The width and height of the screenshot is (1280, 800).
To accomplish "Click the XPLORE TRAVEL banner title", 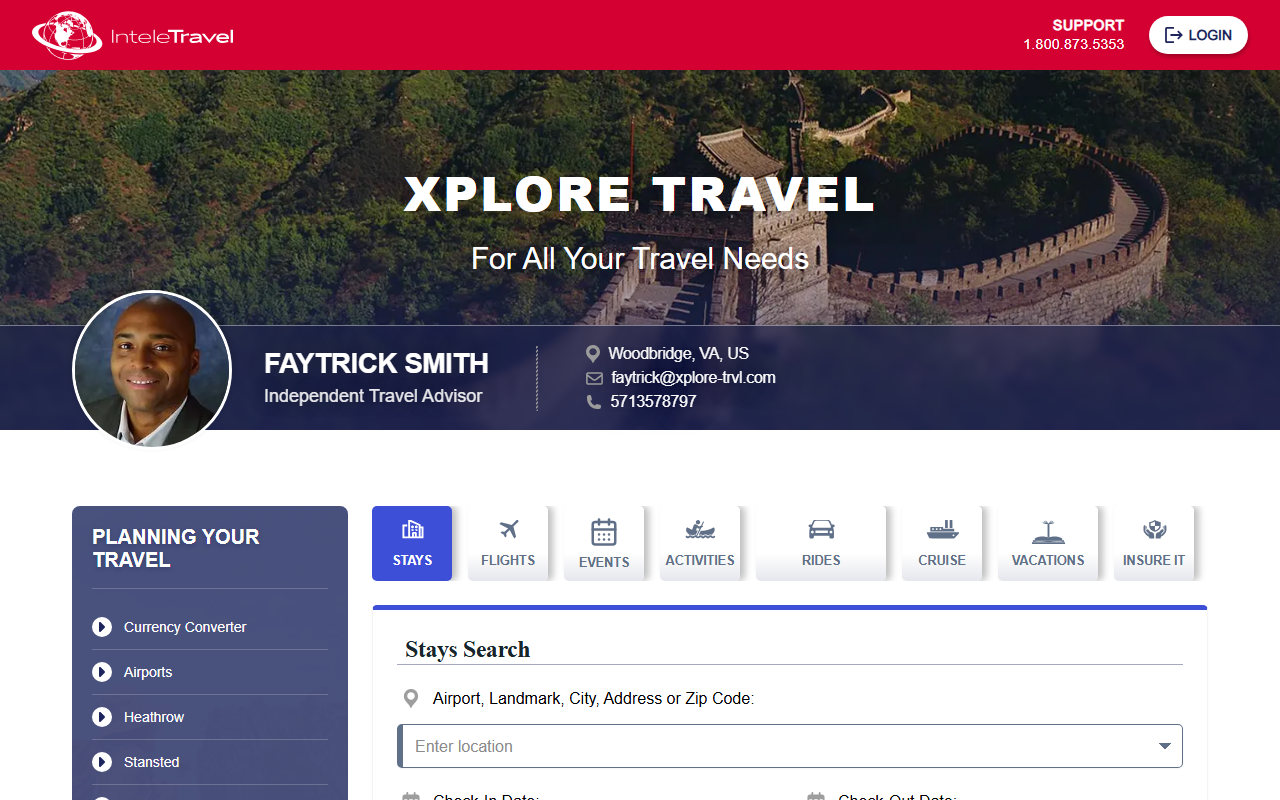I will [x=640, y=194].
